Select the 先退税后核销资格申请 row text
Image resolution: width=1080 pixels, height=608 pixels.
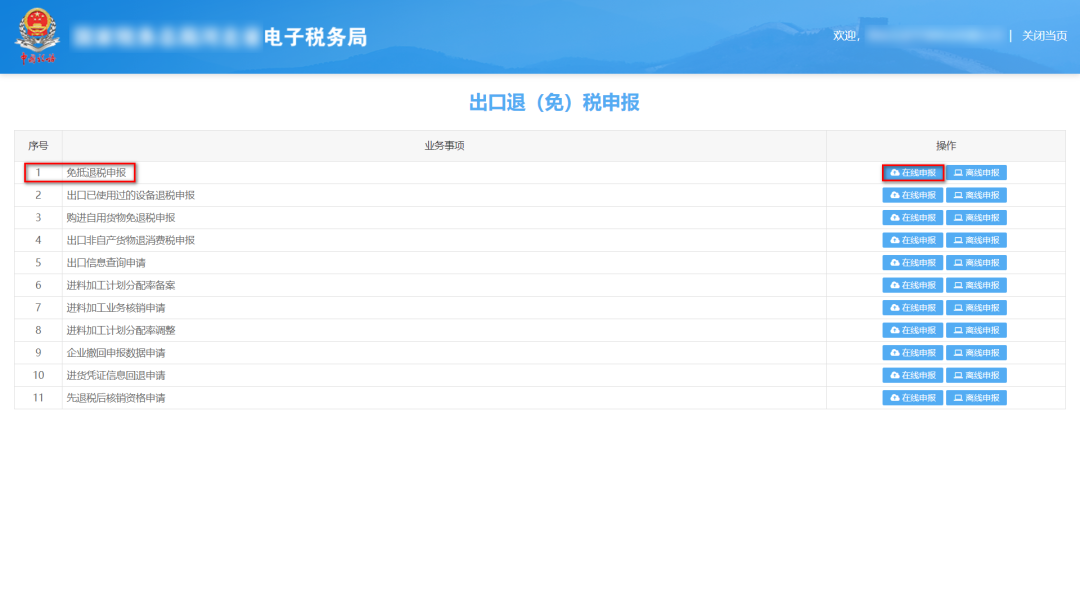click(x=116, y=398)
